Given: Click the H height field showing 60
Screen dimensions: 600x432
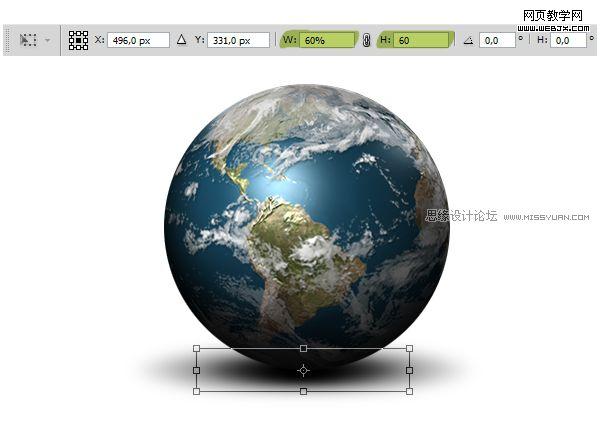Looking at the screenshot, I should (421, 40).
